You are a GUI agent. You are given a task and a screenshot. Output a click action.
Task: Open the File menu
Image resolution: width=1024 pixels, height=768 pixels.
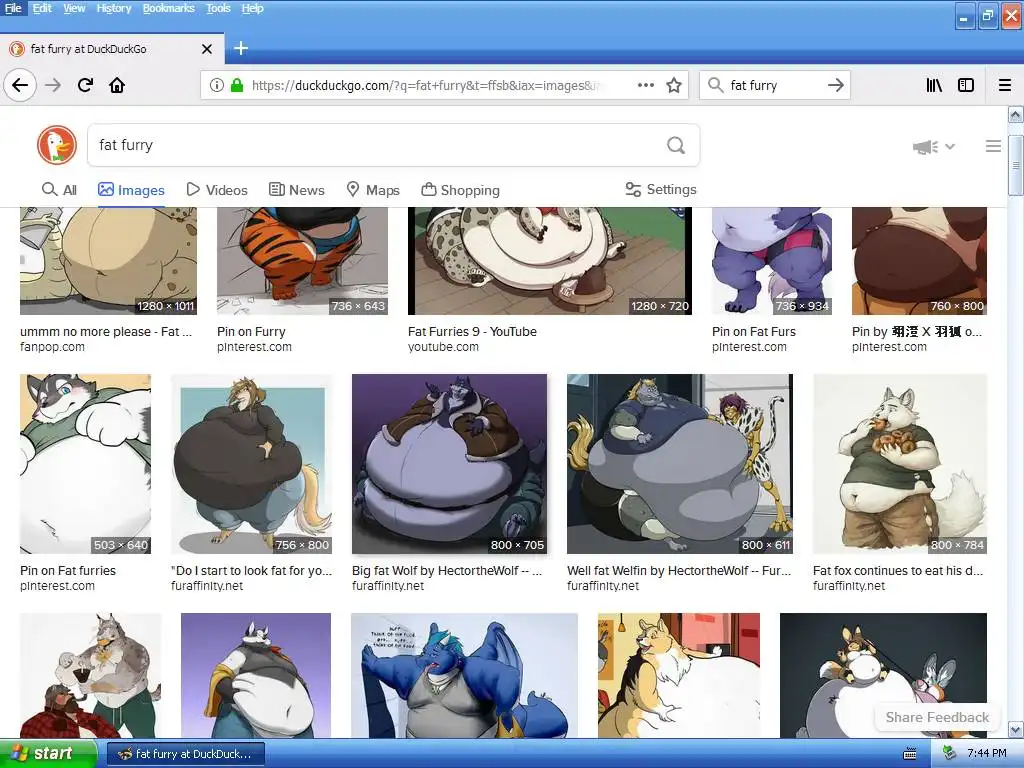coord(13,8)
